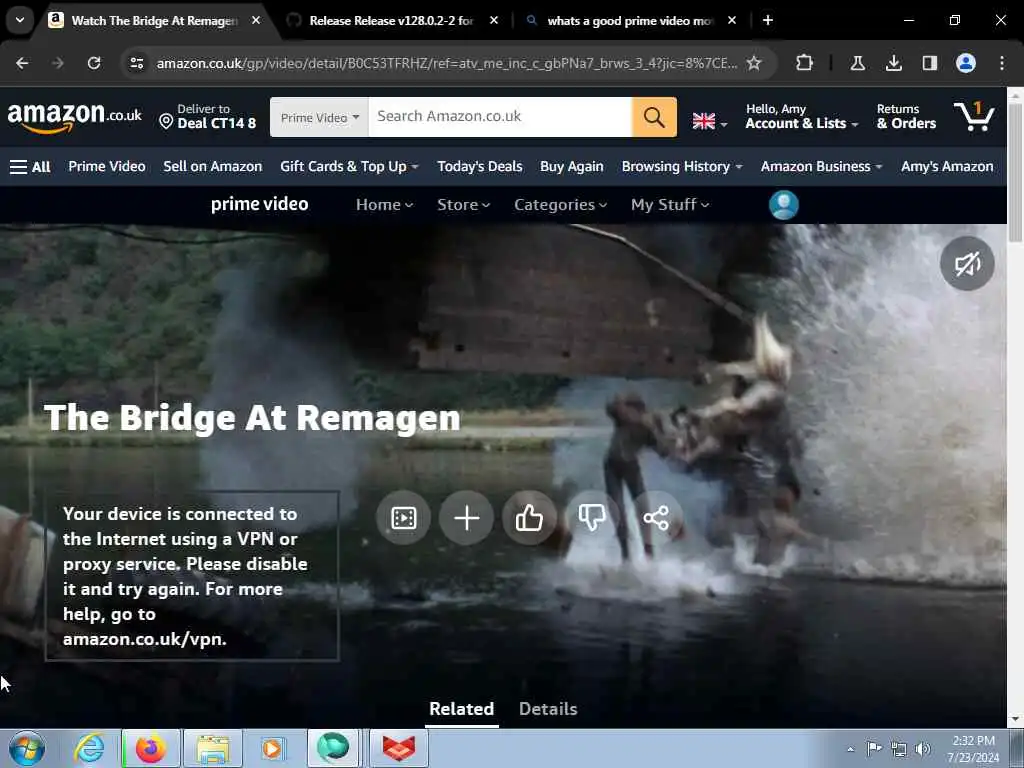Open the Windows Start button

27,748
